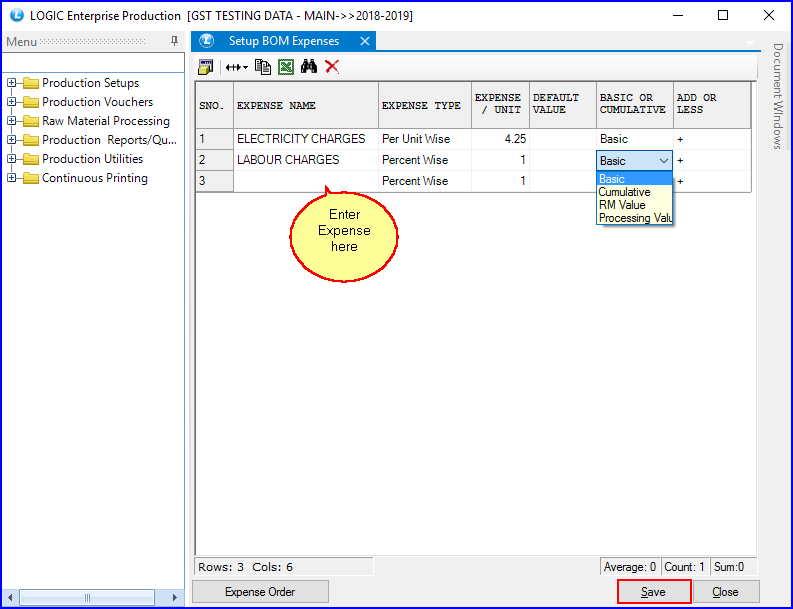Click the menu panel horizontal scrollbar thumb

pyautogui.click(x=87, y=597)
